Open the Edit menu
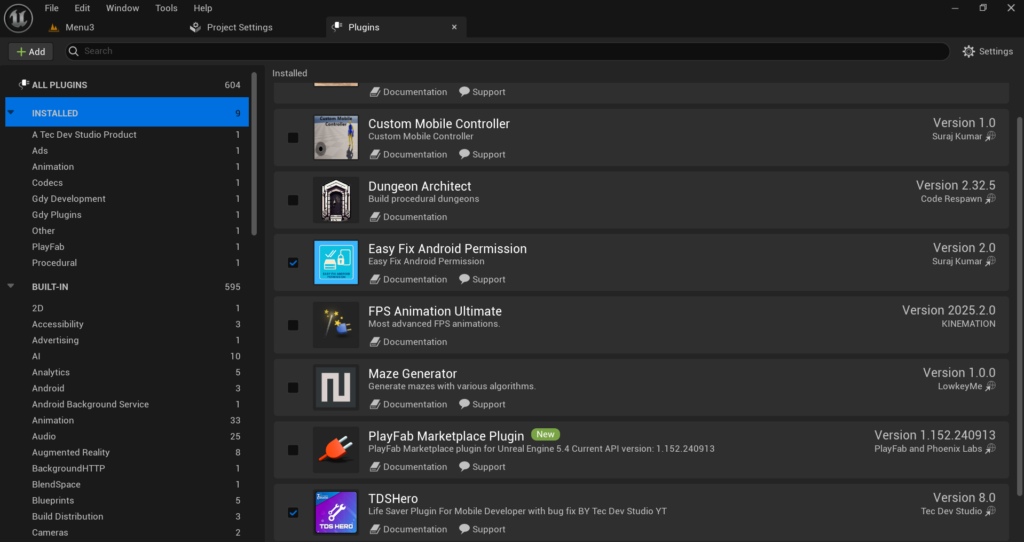The width and height of the screenshot is (1024, 542). tap(82, 8)
